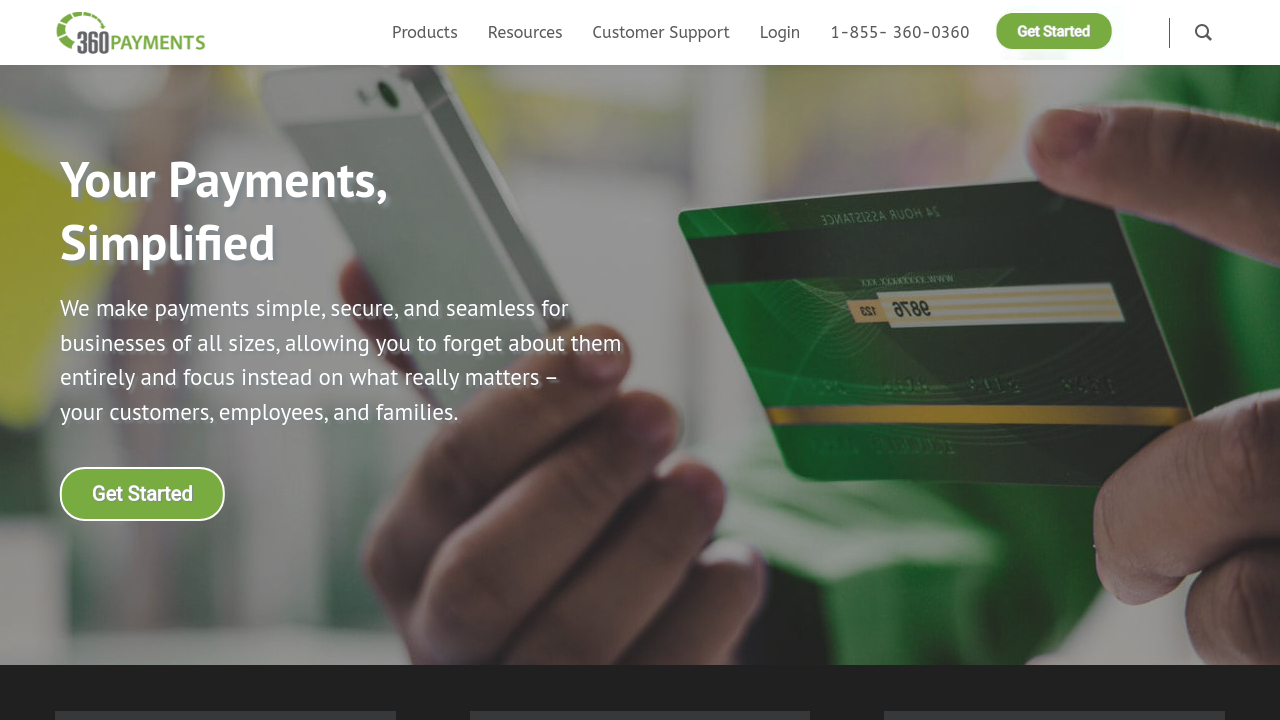The height and width of the screenshot is (720, 1280).
Task: Click the search magnifier icon
Action: pyautogui.click(x=1203, y=32)
